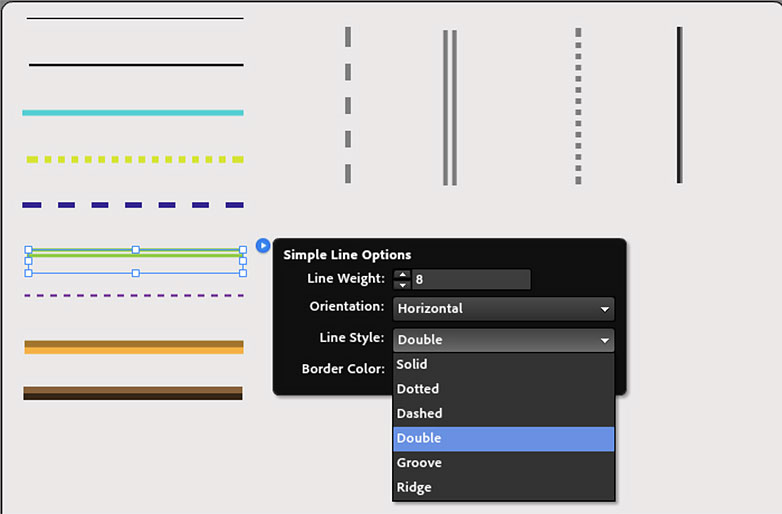Select the thin black top horizontal line
This screenshot has height=514, width=782.
click(135, 18)
